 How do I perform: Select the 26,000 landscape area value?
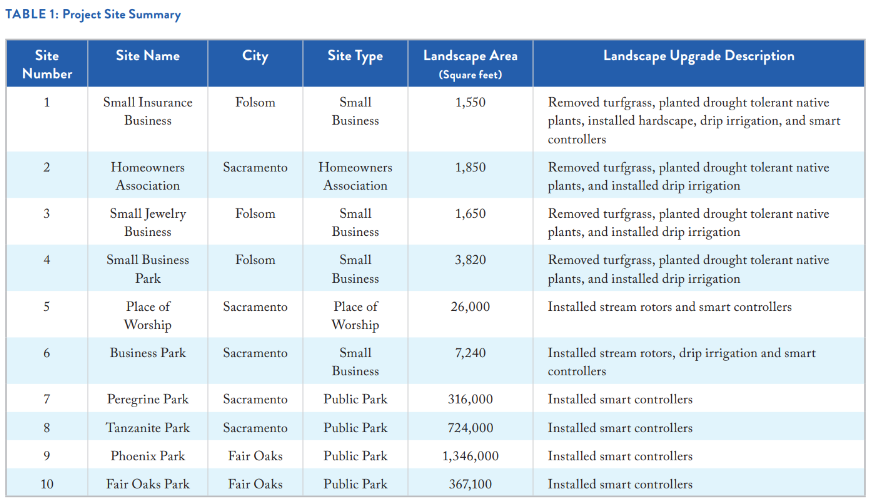pyautogui.click(x=470, y=306)
